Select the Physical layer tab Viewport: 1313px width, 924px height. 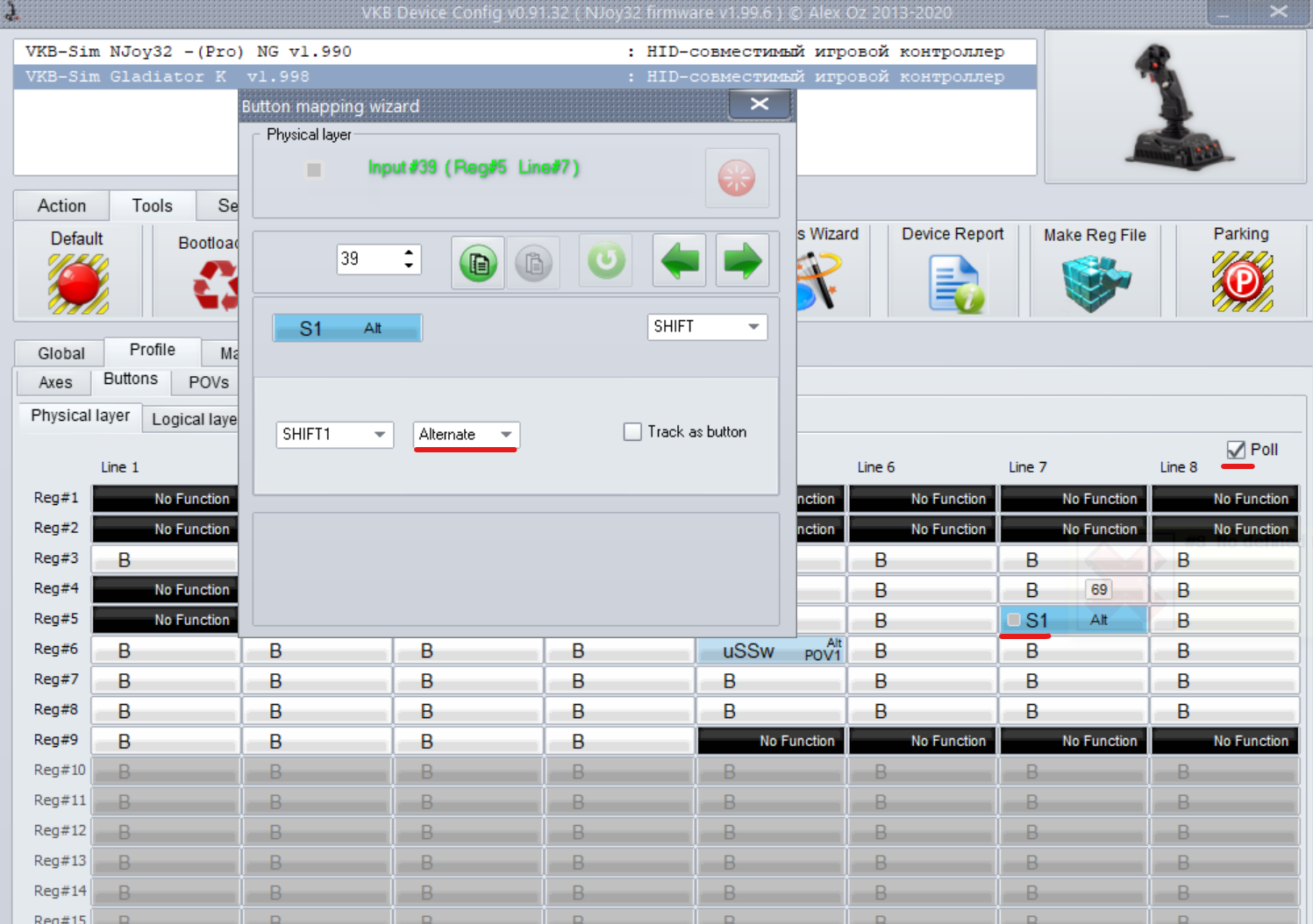[81, 416]
